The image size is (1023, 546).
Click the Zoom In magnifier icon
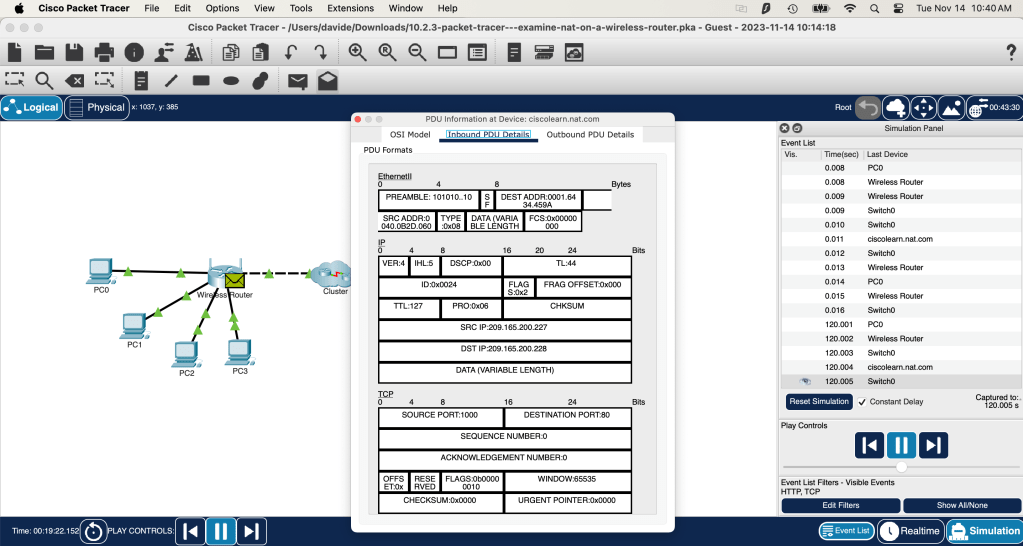pyautogui.click(x=357, y=52)
